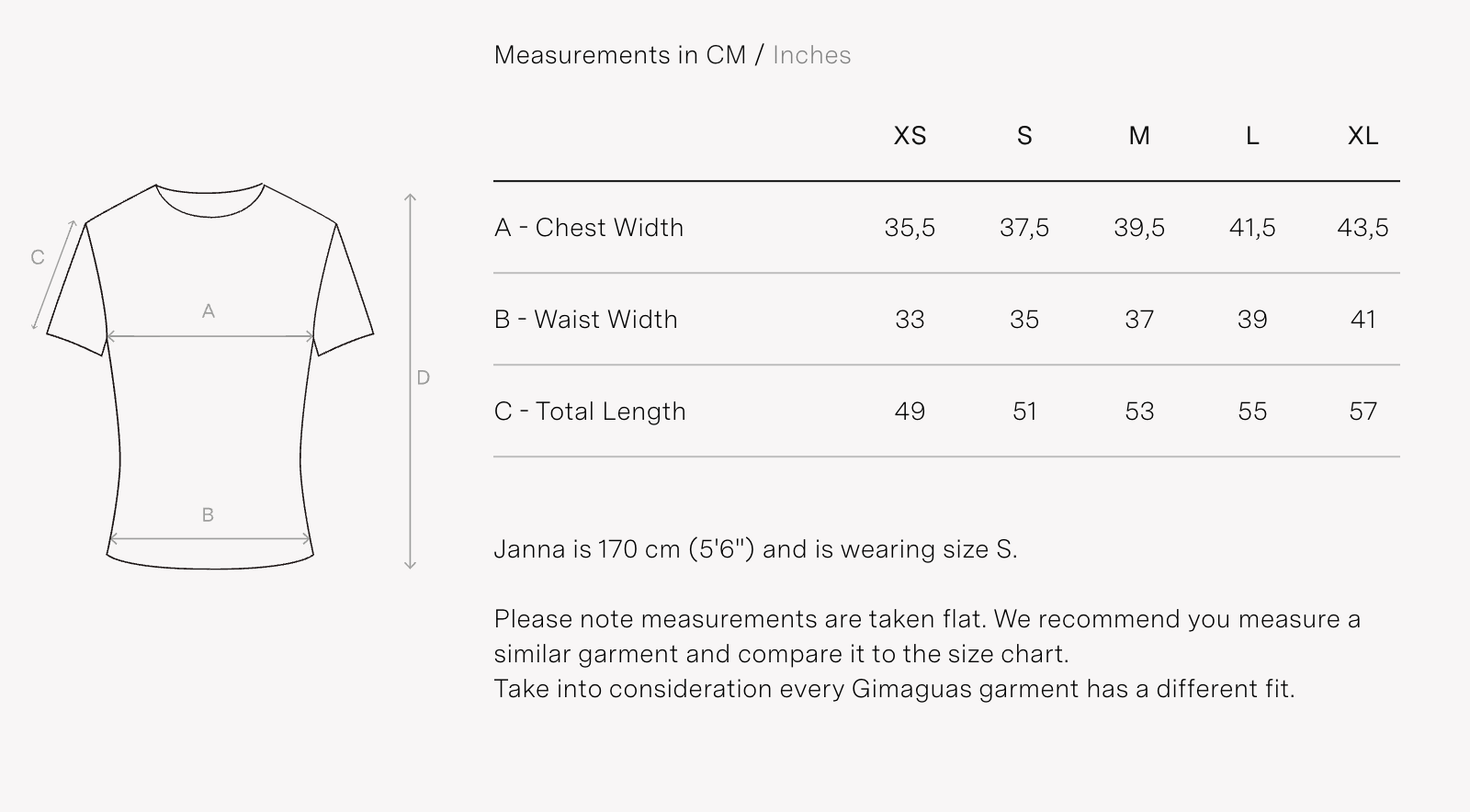Select the L size column header
Screen dimensions: 1470x812
click(1252, 136)
